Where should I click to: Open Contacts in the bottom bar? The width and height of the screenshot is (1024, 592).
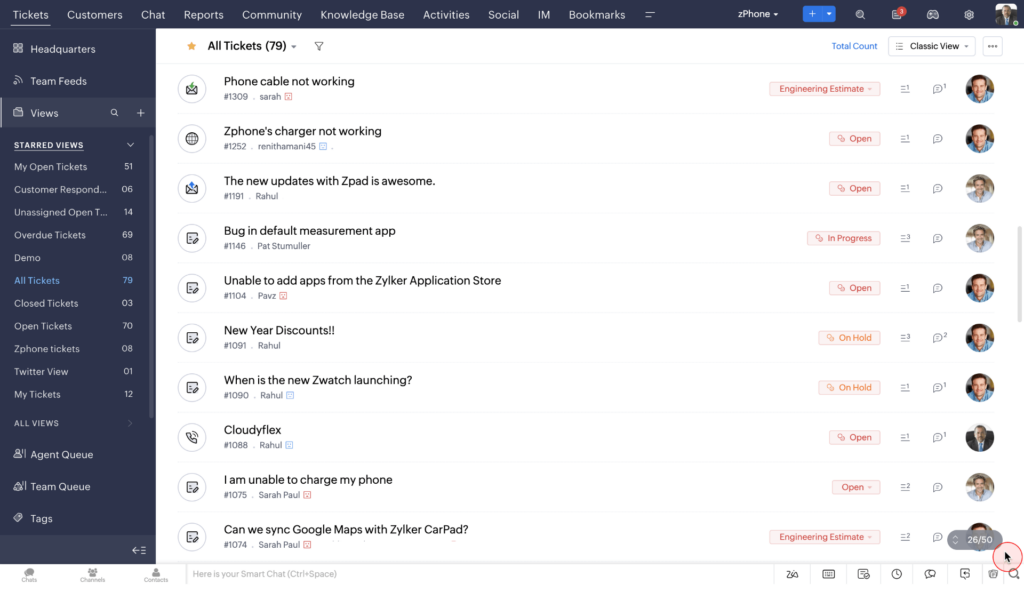click(155, 575)
